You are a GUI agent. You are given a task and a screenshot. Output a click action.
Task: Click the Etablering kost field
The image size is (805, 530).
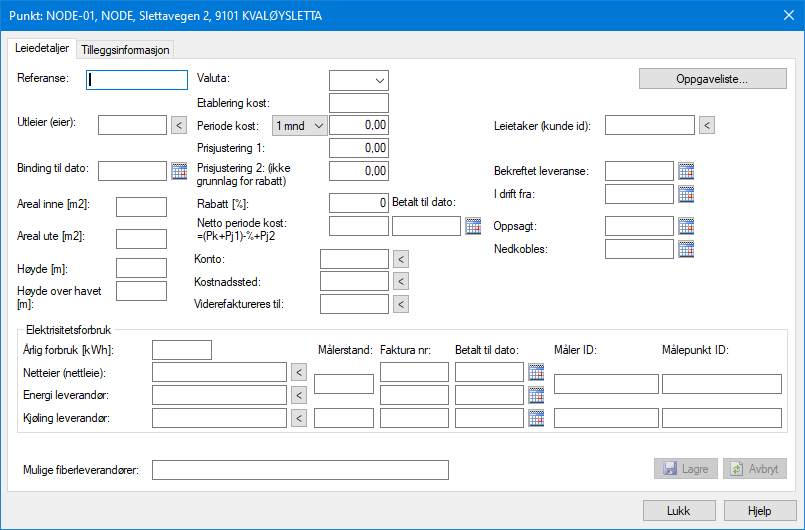(x=359, y=103)
